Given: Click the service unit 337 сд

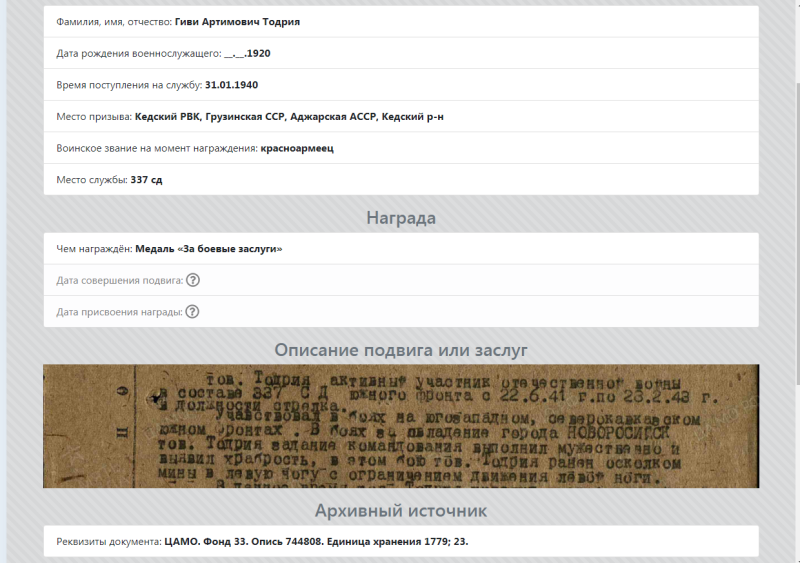Looking at the screenshot, I should tap(146, 180).
